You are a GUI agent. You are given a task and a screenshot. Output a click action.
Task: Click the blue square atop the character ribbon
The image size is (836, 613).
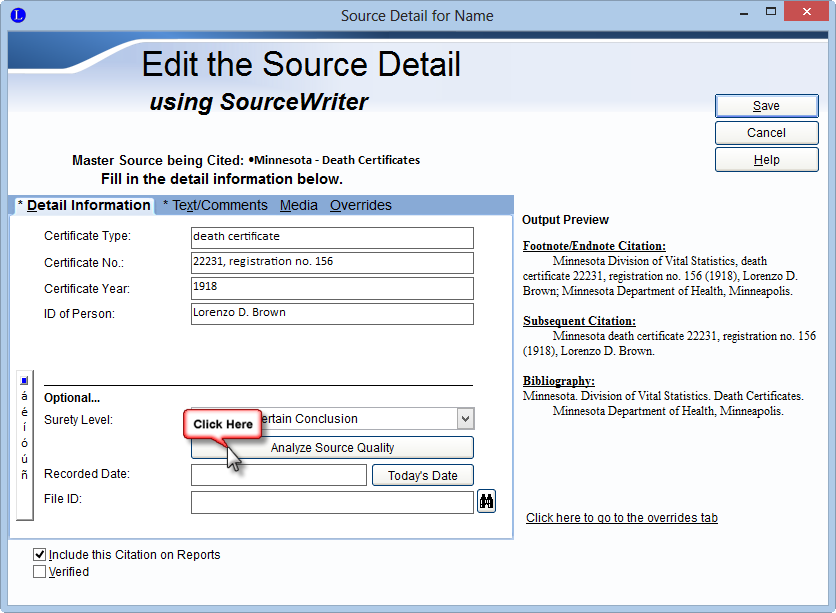(24, 381)
